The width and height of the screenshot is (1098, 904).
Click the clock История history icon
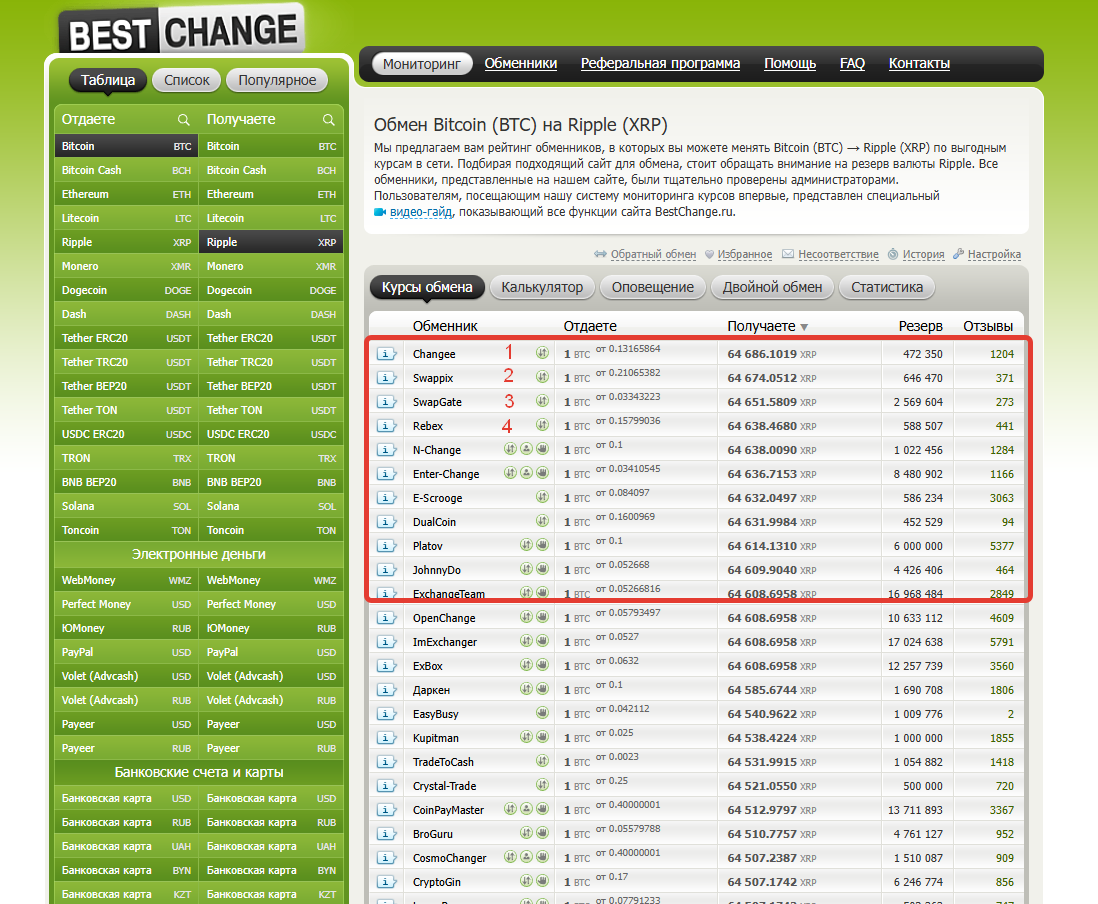tap(893, 255)
